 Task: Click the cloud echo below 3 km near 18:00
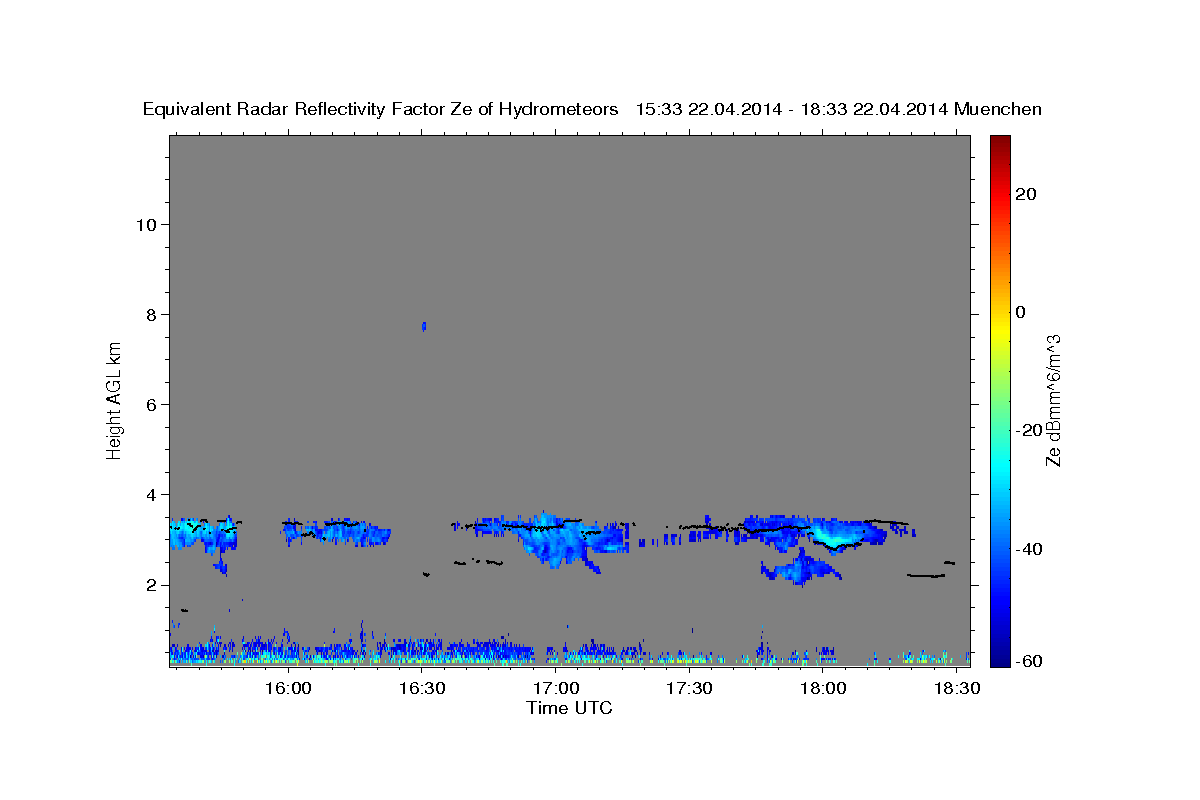(800, 568)
